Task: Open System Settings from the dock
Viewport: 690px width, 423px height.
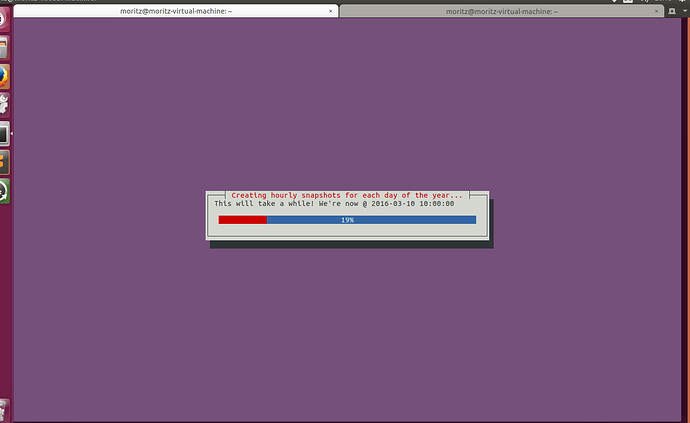Action: (x=4, y=105)
